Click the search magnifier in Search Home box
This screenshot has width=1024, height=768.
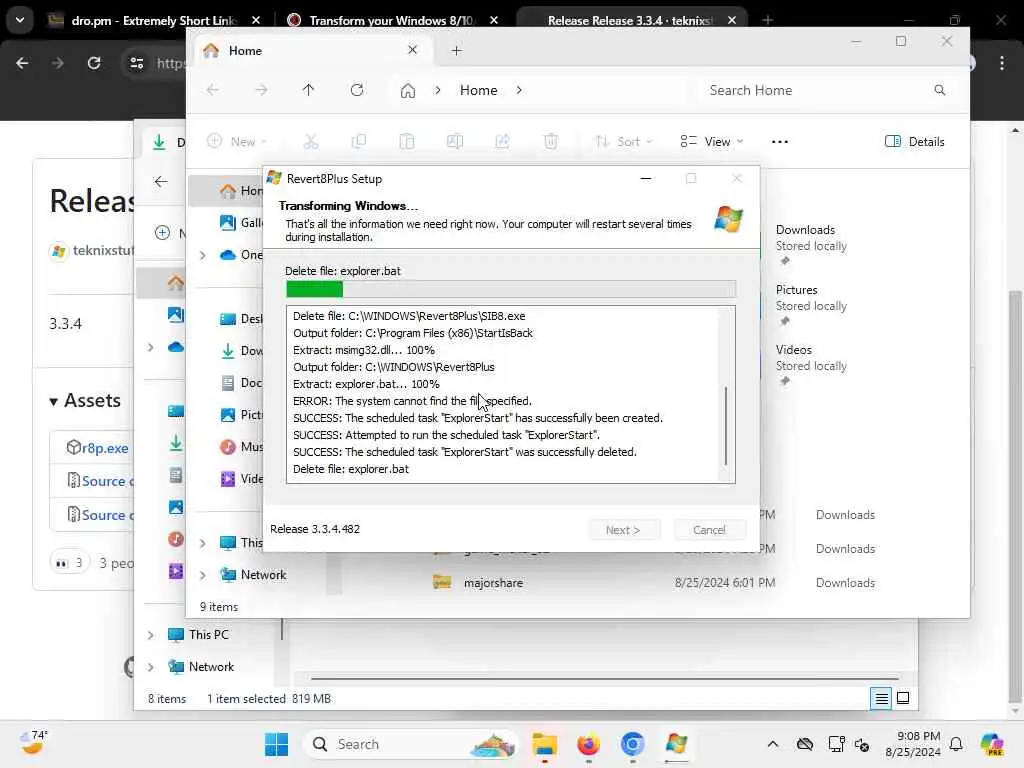click(939, 90)
